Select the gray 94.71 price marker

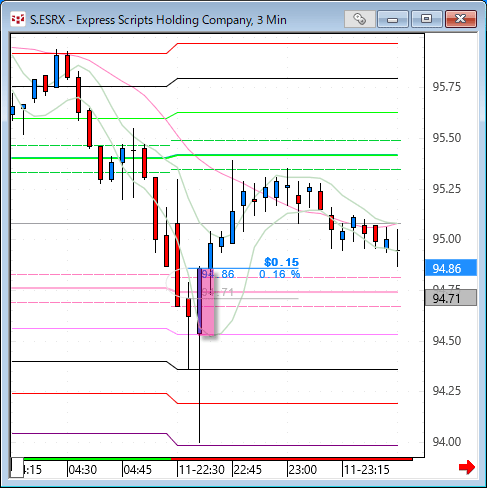[451, 298]
